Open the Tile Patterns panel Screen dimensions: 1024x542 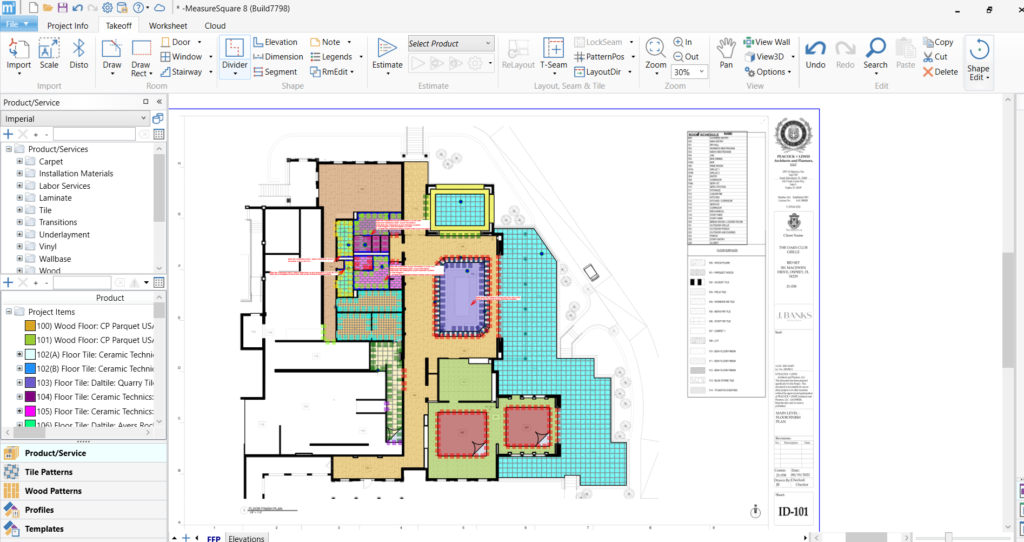point(84,471)
